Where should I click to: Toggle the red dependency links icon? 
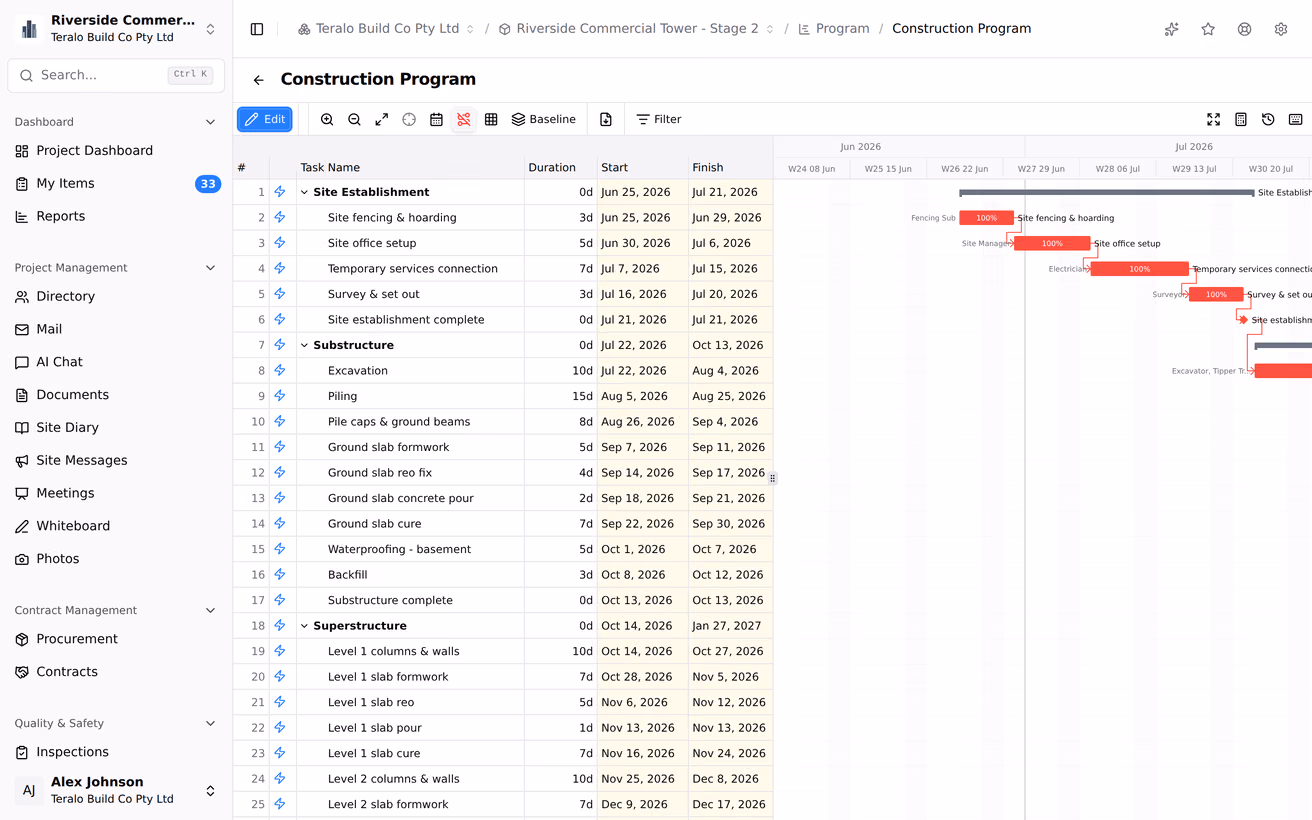click(464, 119)
